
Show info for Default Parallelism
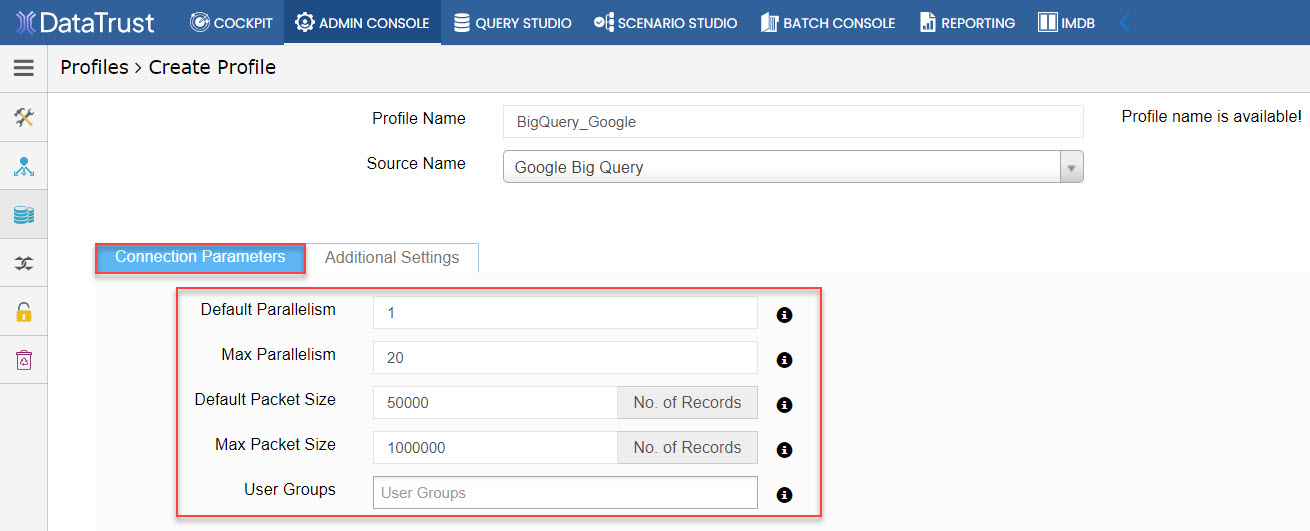point(785,315)
